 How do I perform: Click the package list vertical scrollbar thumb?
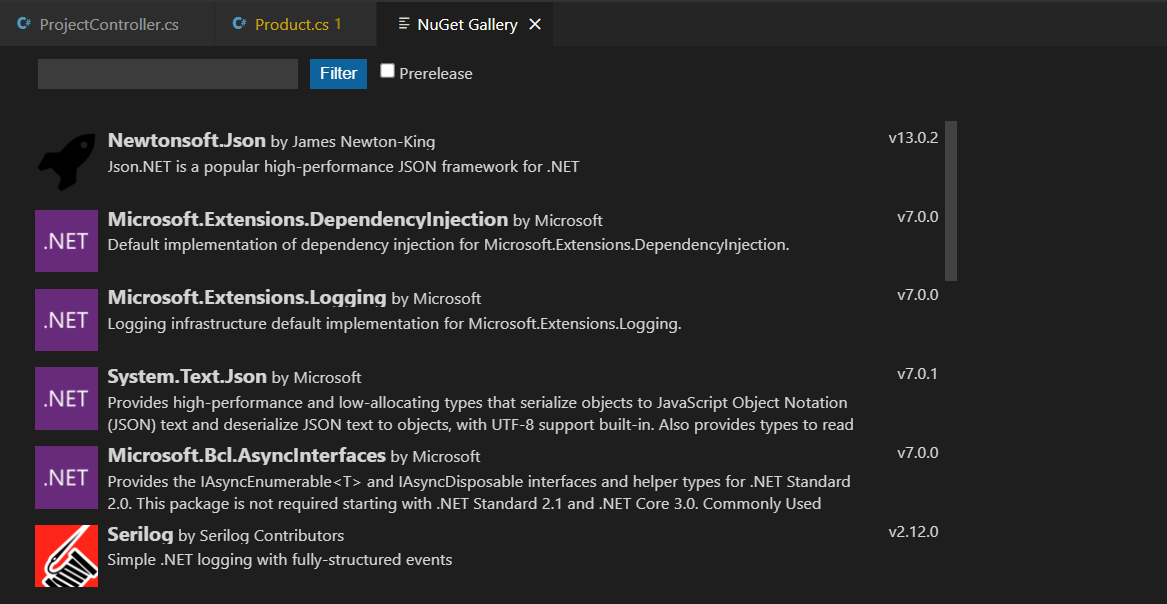pyautogui.click(x=951, y=201)
